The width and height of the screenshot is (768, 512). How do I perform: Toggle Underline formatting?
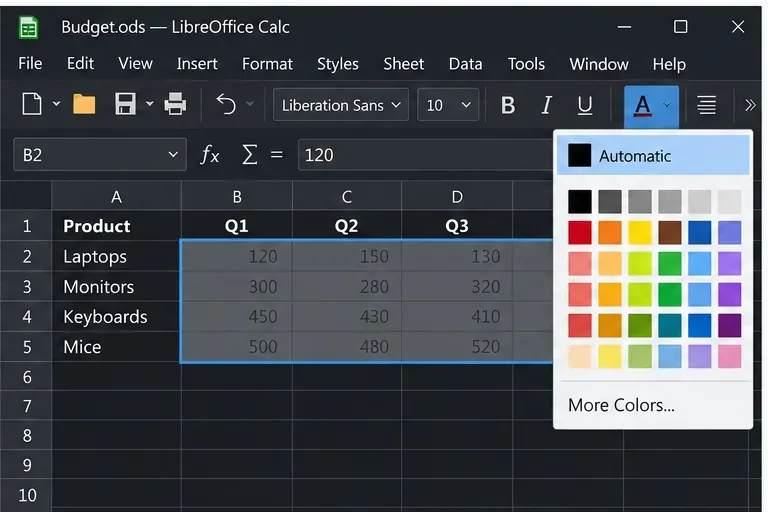pos(584,105)
